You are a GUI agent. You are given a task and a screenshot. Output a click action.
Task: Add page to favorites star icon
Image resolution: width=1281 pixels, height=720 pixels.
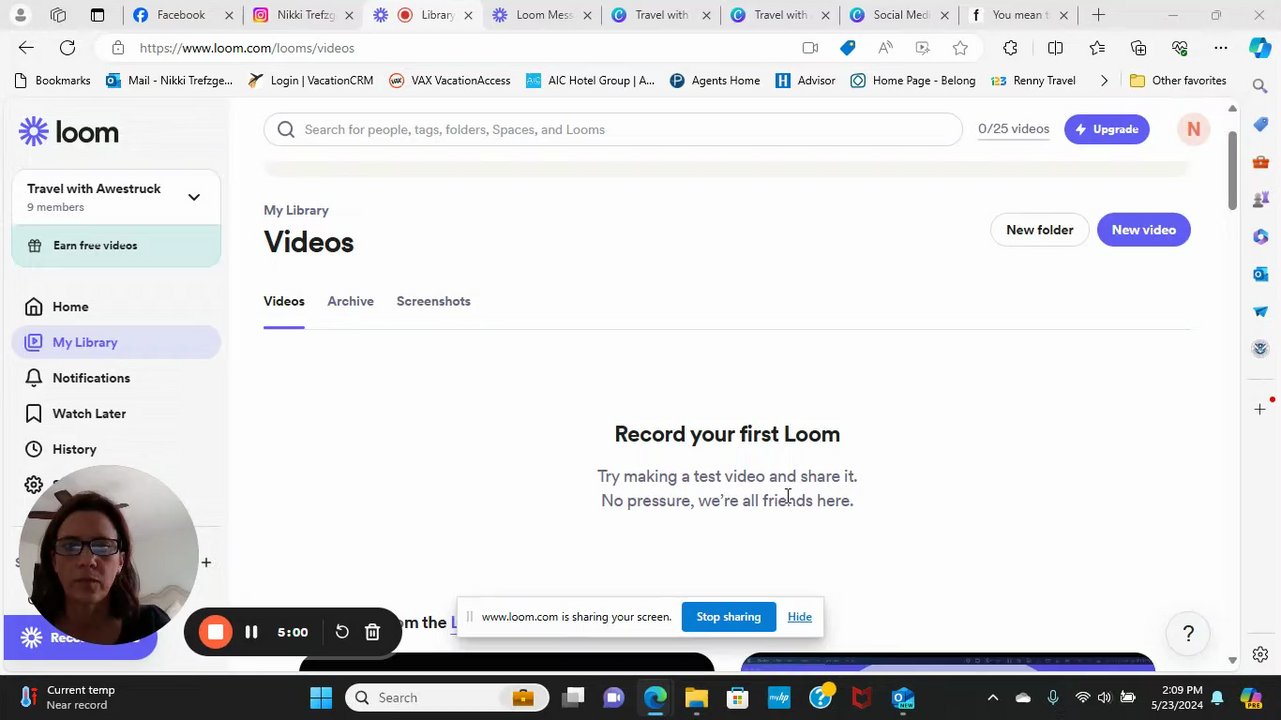(960, 48)
